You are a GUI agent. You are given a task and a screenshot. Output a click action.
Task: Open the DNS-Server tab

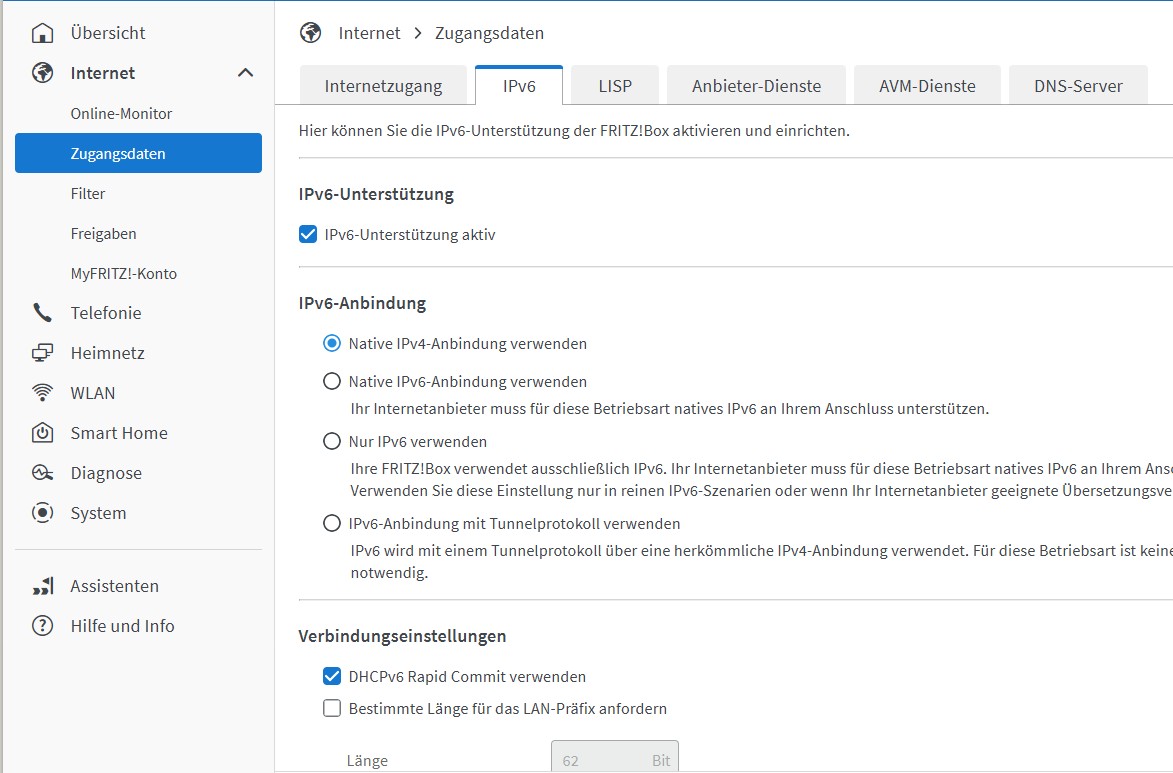click(1078, 85)
